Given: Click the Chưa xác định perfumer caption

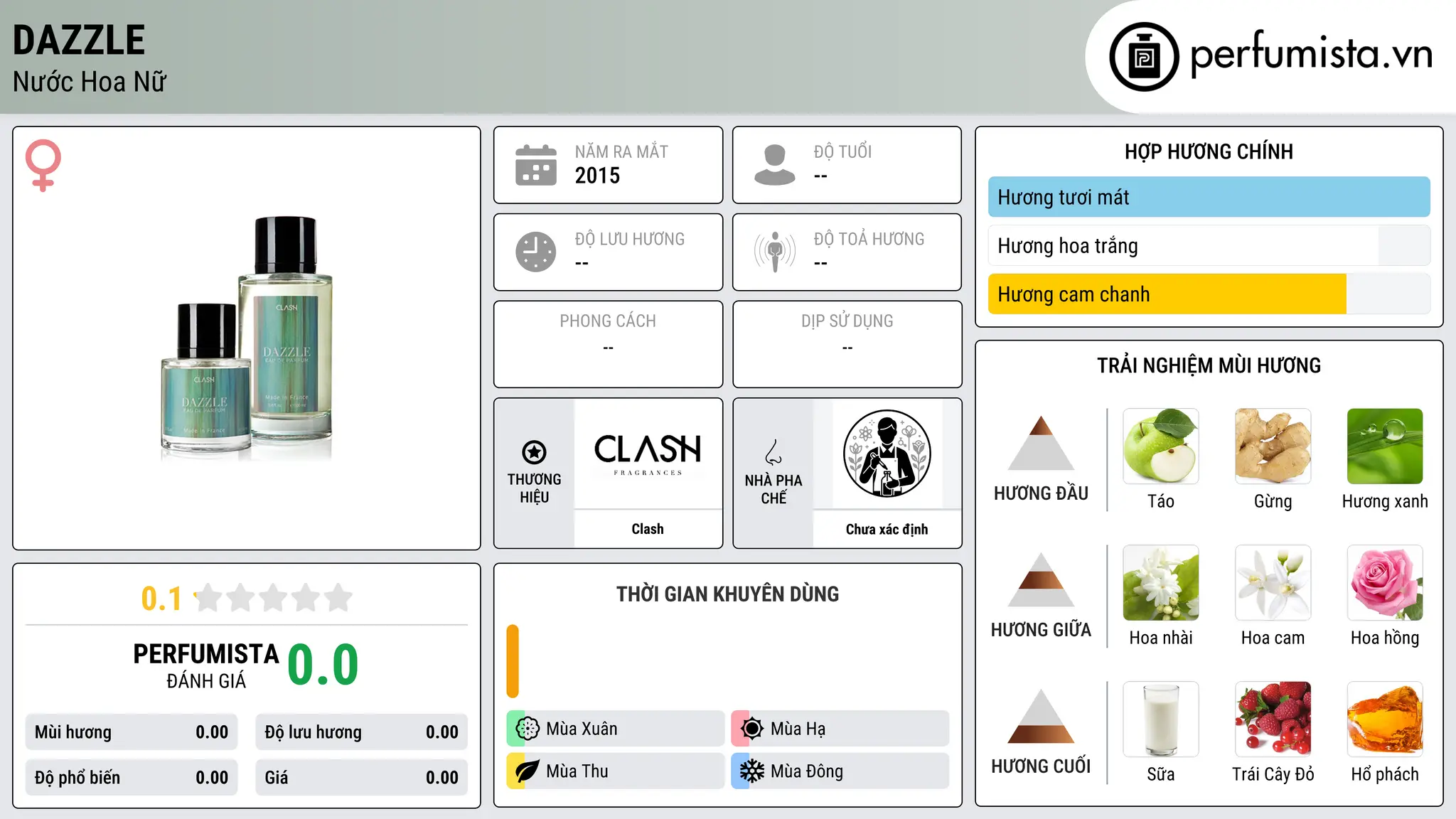Looking at the screenshot, I should (887, 529).
